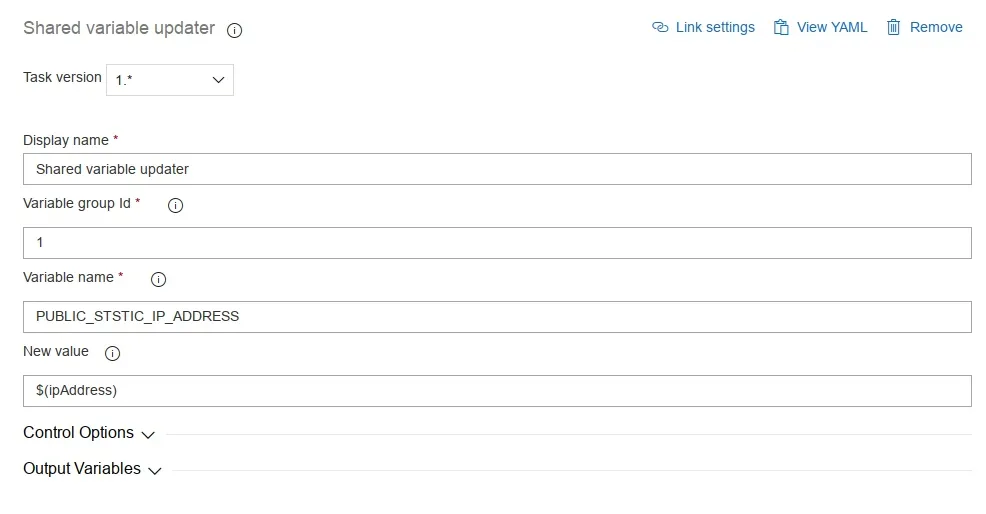Click the Variable name input field
Image resolution: width=986 pixels, height=514 pixels.
497,316
